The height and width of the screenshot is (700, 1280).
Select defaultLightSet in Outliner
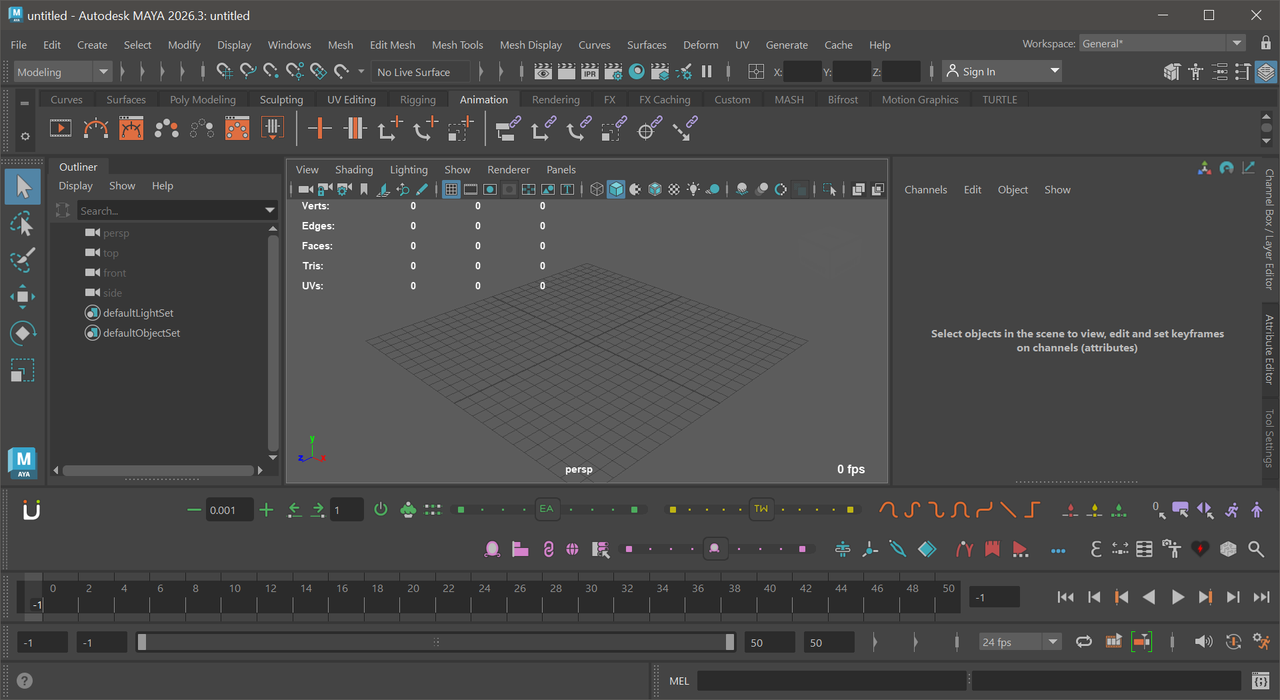138,313
